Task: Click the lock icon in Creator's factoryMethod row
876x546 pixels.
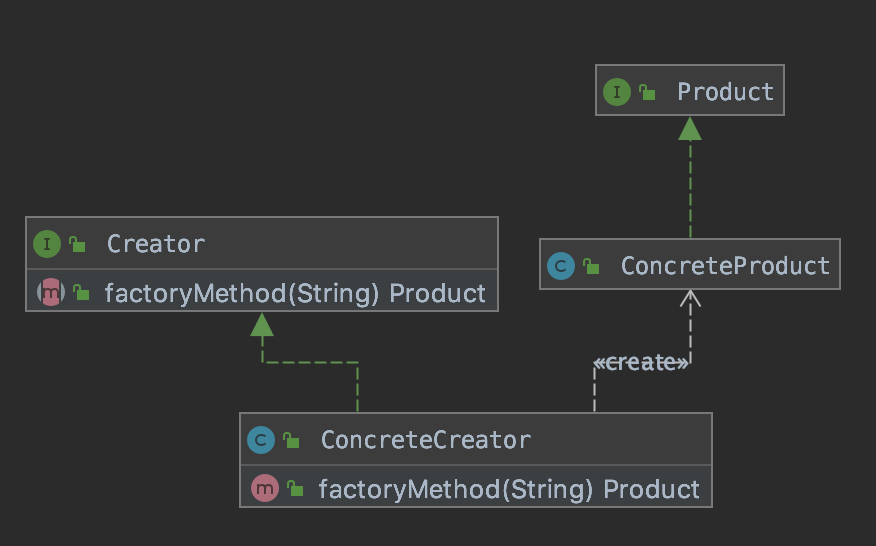Action: (81, 294)
